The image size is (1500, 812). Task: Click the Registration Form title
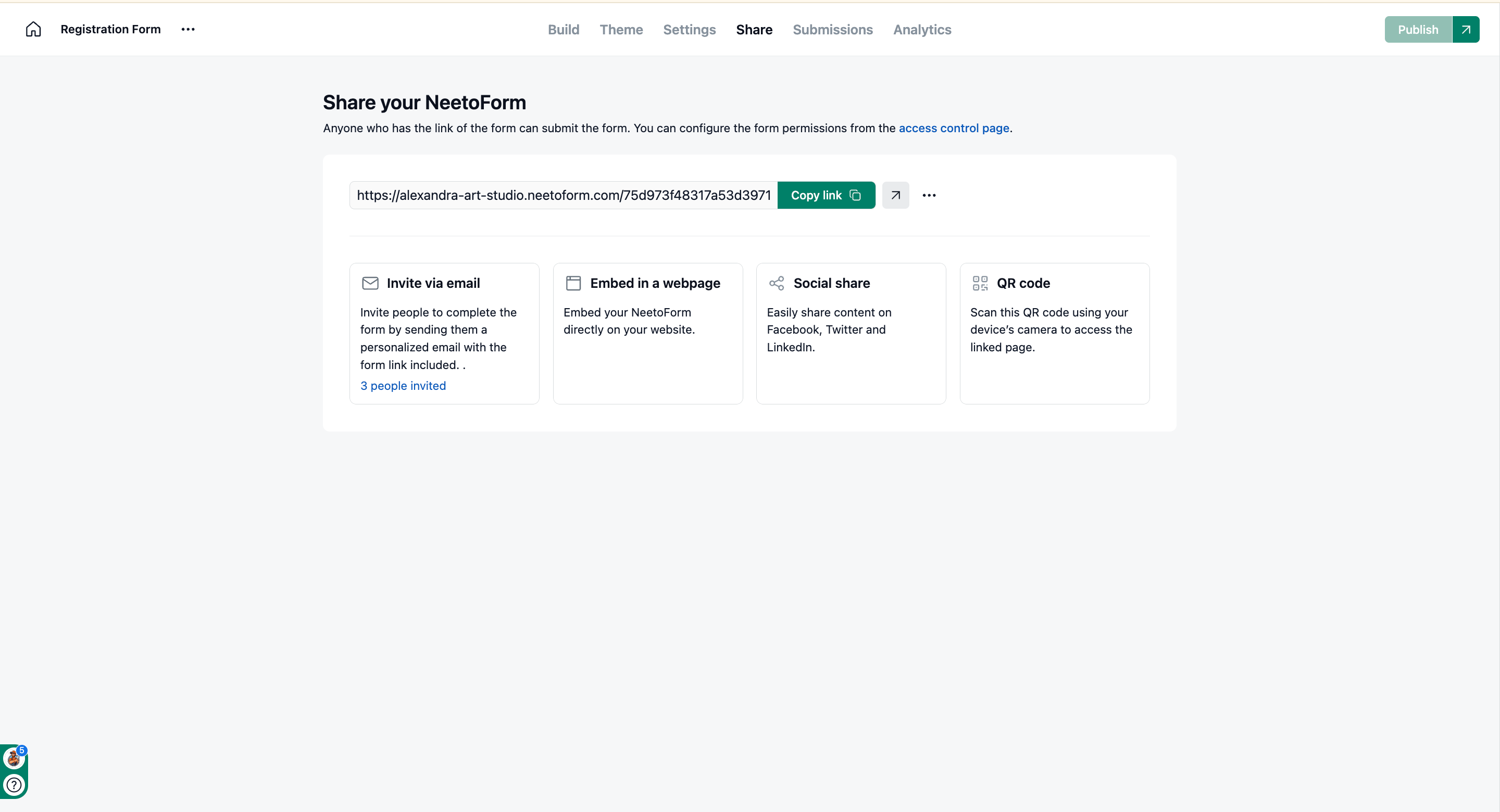[110, 29]
